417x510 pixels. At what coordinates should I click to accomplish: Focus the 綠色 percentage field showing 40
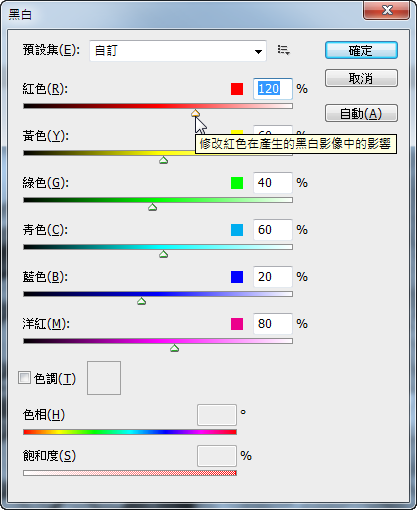point(273,183)
